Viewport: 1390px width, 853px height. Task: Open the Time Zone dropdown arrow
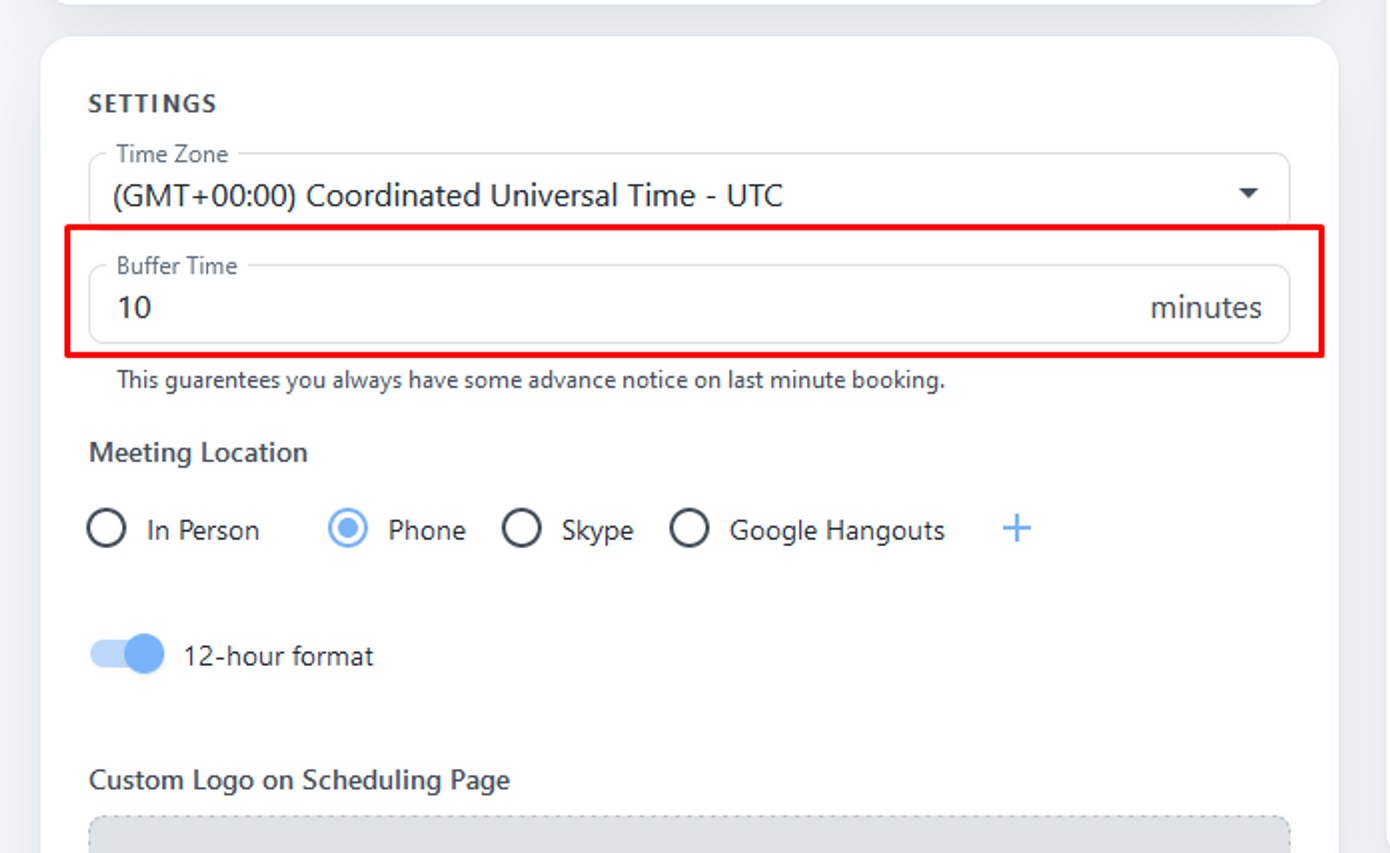coord(1247,193)
